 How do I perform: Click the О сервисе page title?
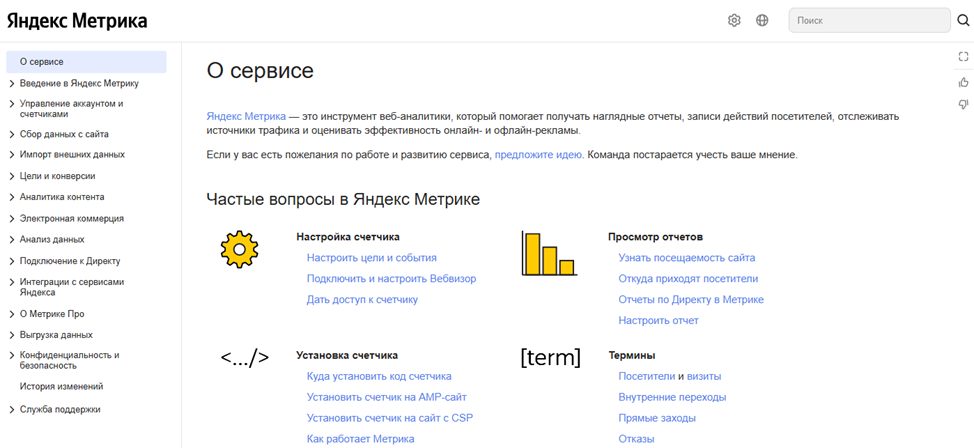[x=260, y=71]
